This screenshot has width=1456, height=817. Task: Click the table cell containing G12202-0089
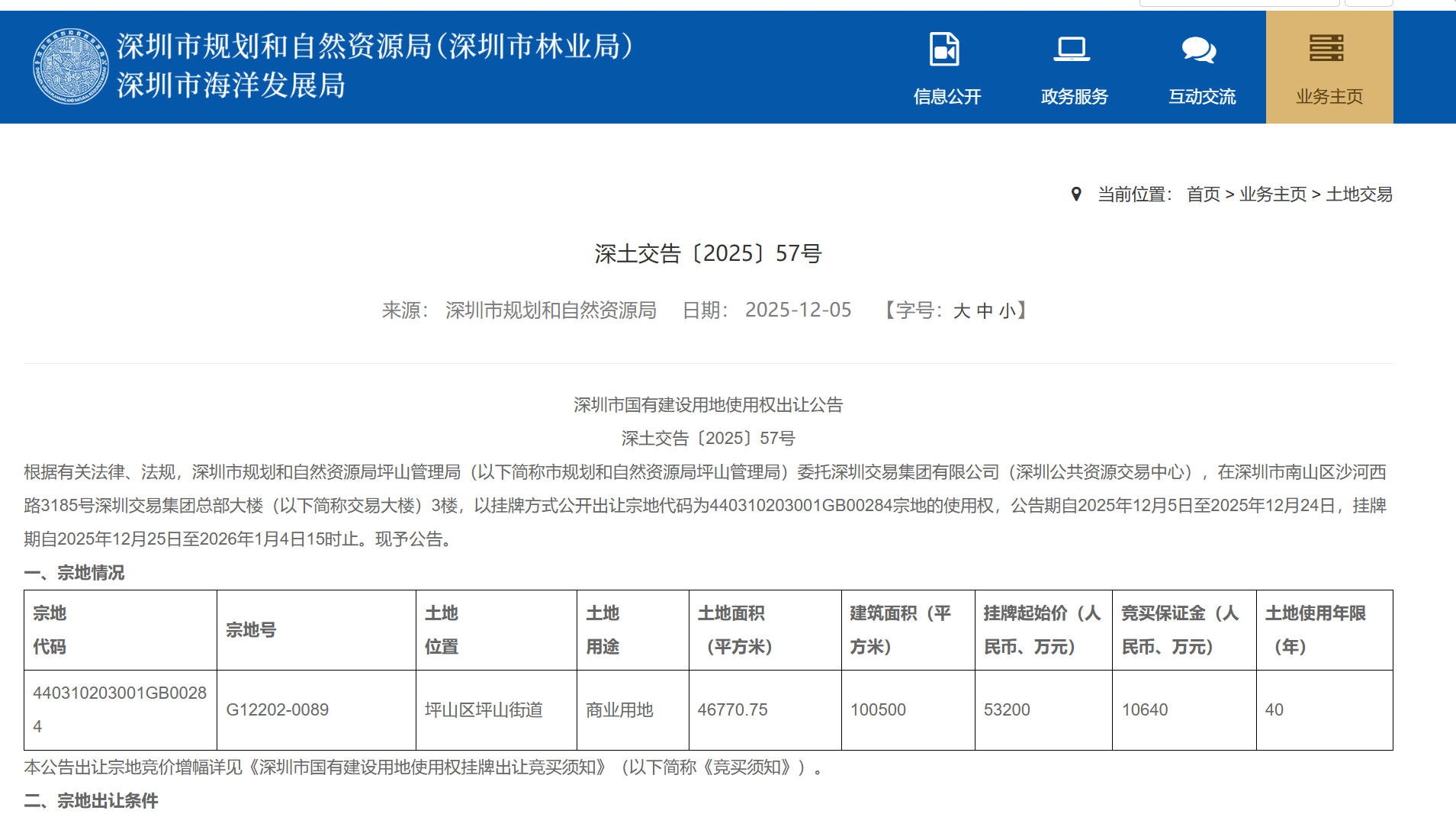(x=278, y=709)
